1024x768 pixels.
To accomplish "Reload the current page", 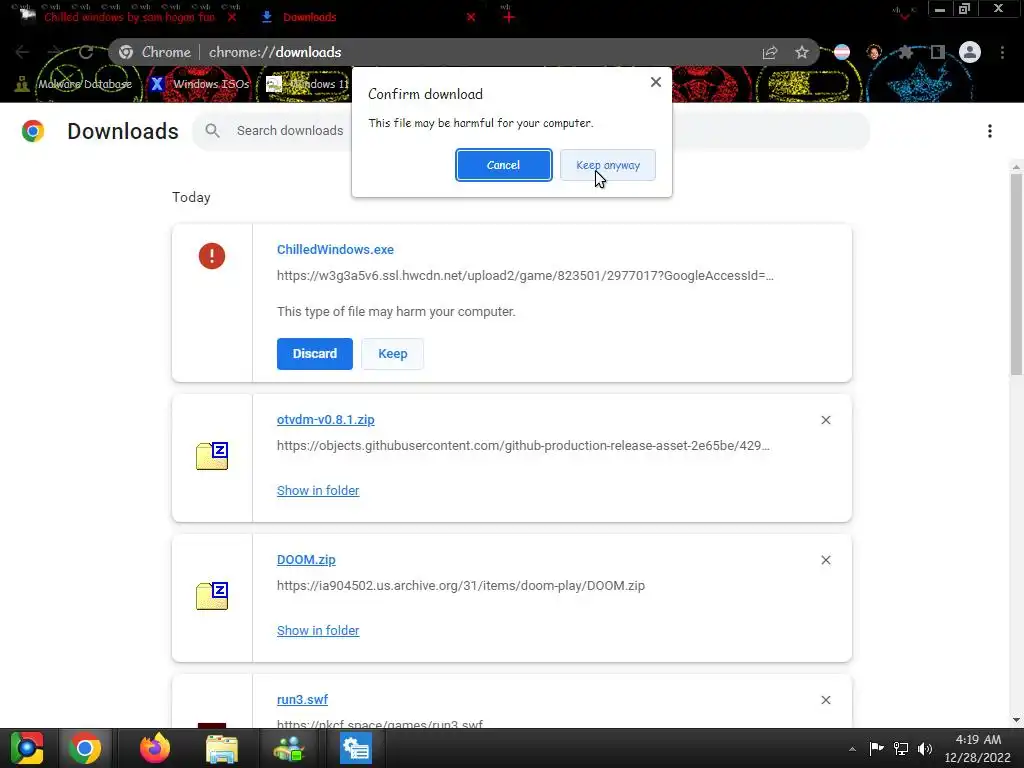I will point(86,52).
